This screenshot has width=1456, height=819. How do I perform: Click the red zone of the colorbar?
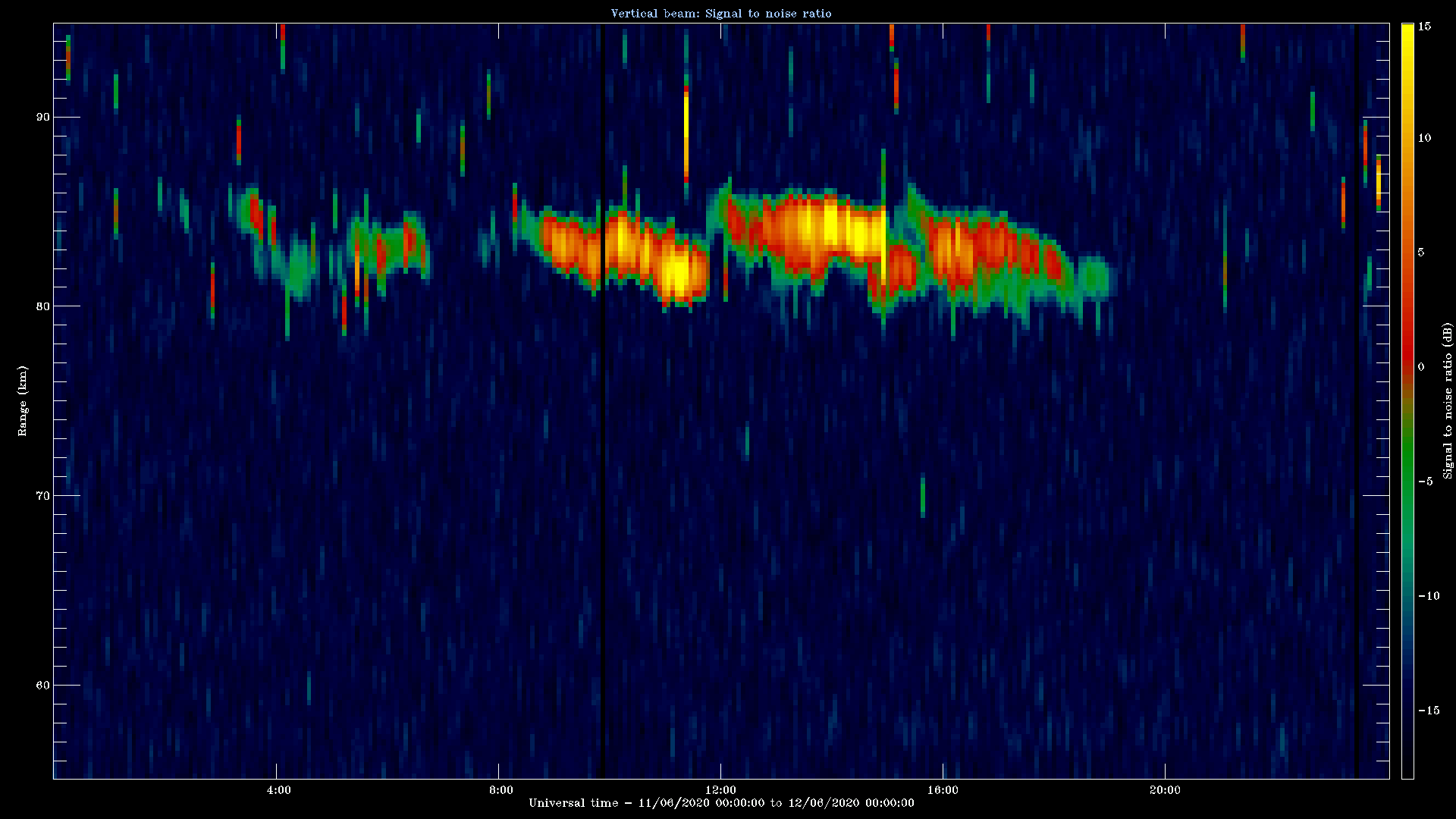click(1407, 334)
